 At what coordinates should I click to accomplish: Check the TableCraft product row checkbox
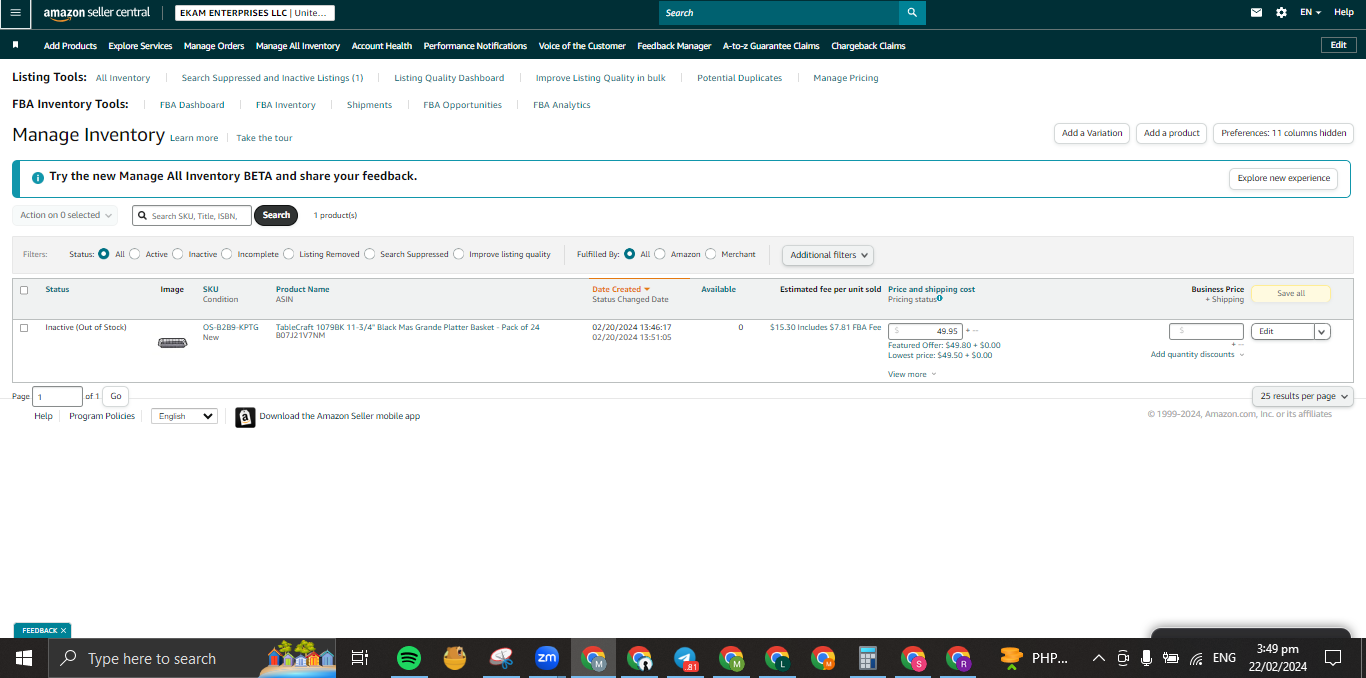point(24,328)
